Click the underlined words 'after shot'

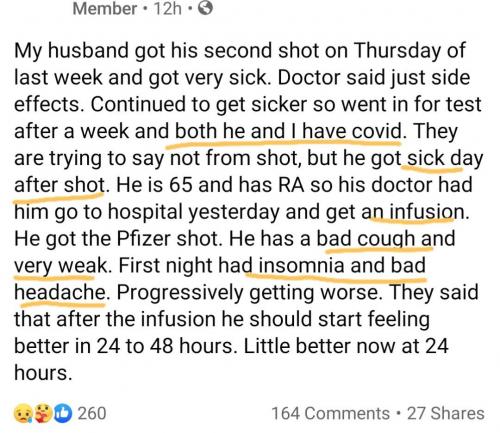(x=59, y=185)
